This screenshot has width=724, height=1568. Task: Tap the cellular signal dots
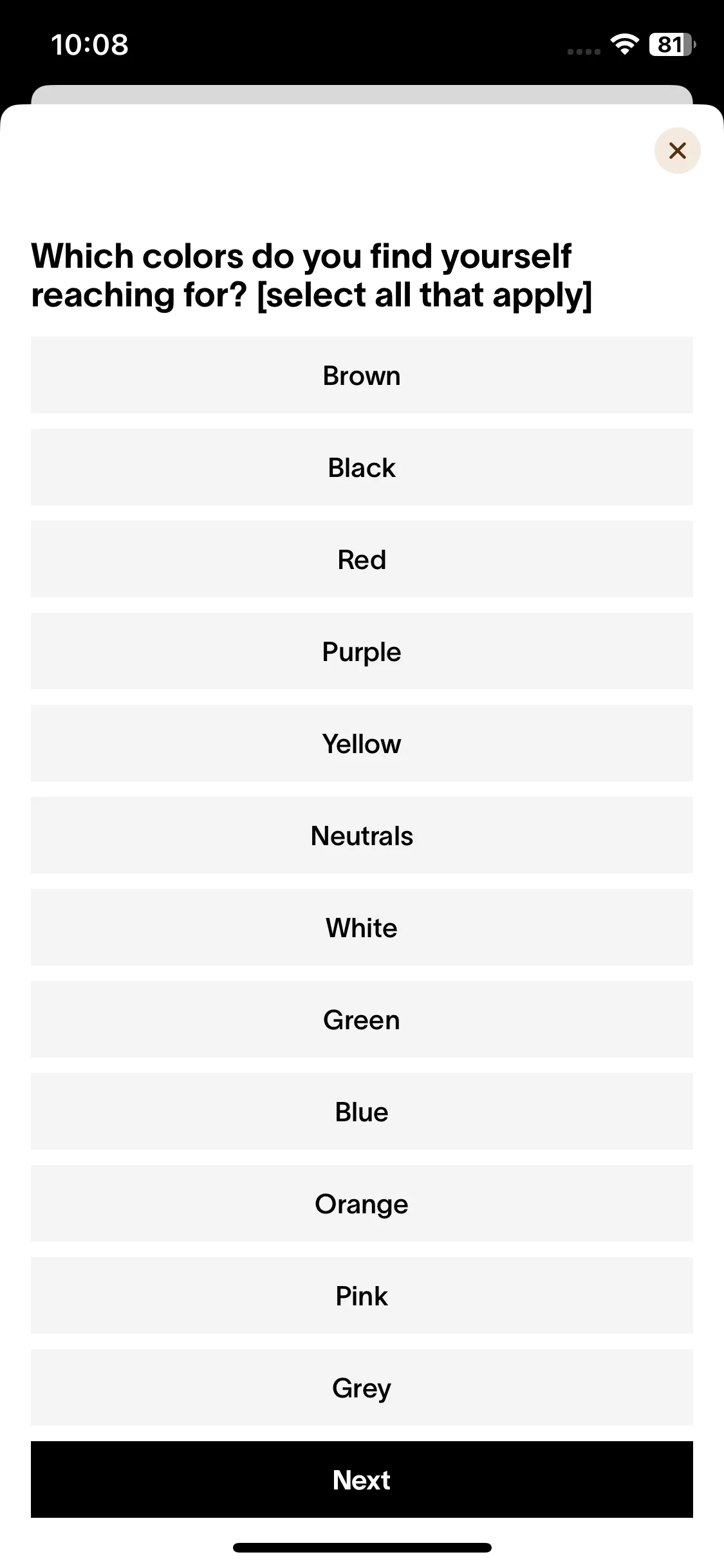(x=584, y=51)
